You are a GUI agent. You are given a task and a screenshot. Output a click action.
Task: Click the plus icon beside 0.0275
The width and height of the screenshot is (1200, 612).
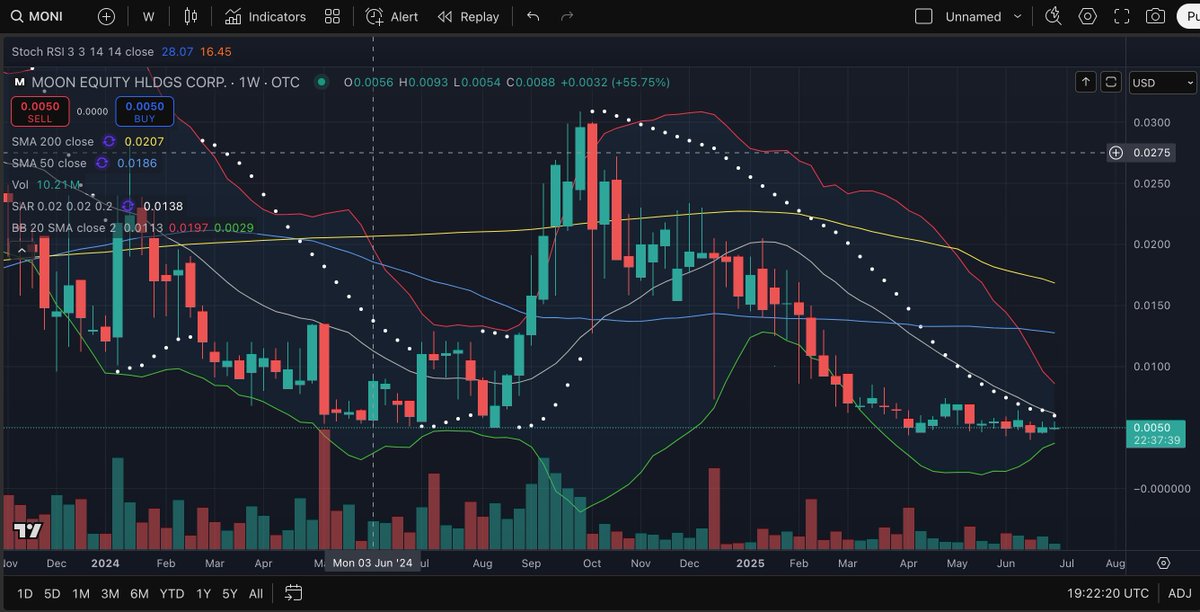click(x=1116, y=153)
